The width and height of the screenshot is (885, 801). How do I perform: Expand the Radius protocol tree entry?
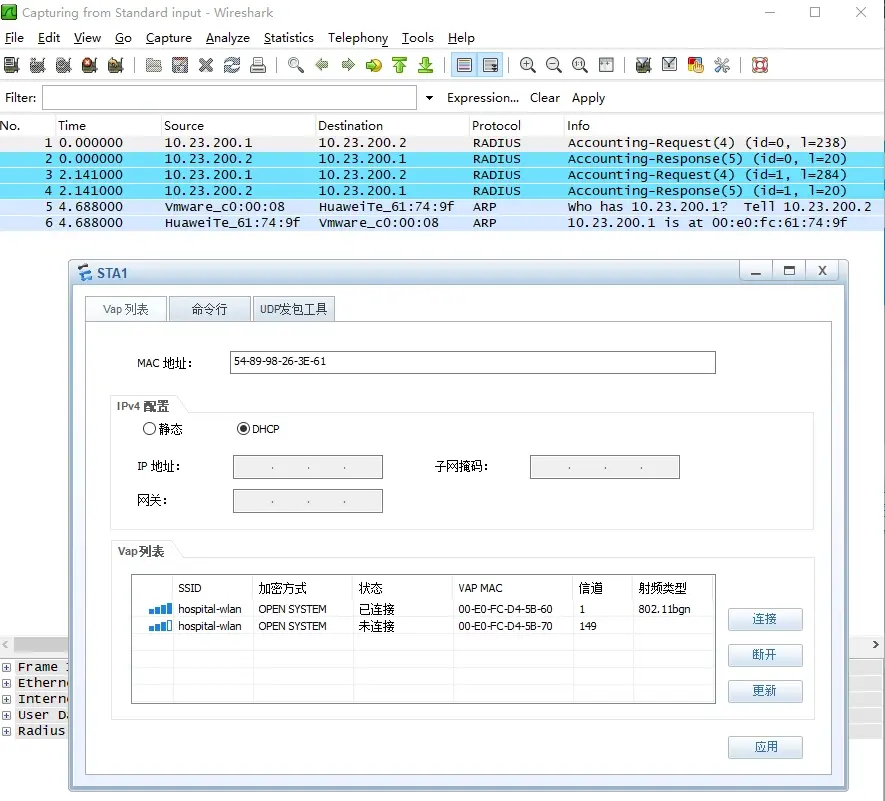pos(6,731)
